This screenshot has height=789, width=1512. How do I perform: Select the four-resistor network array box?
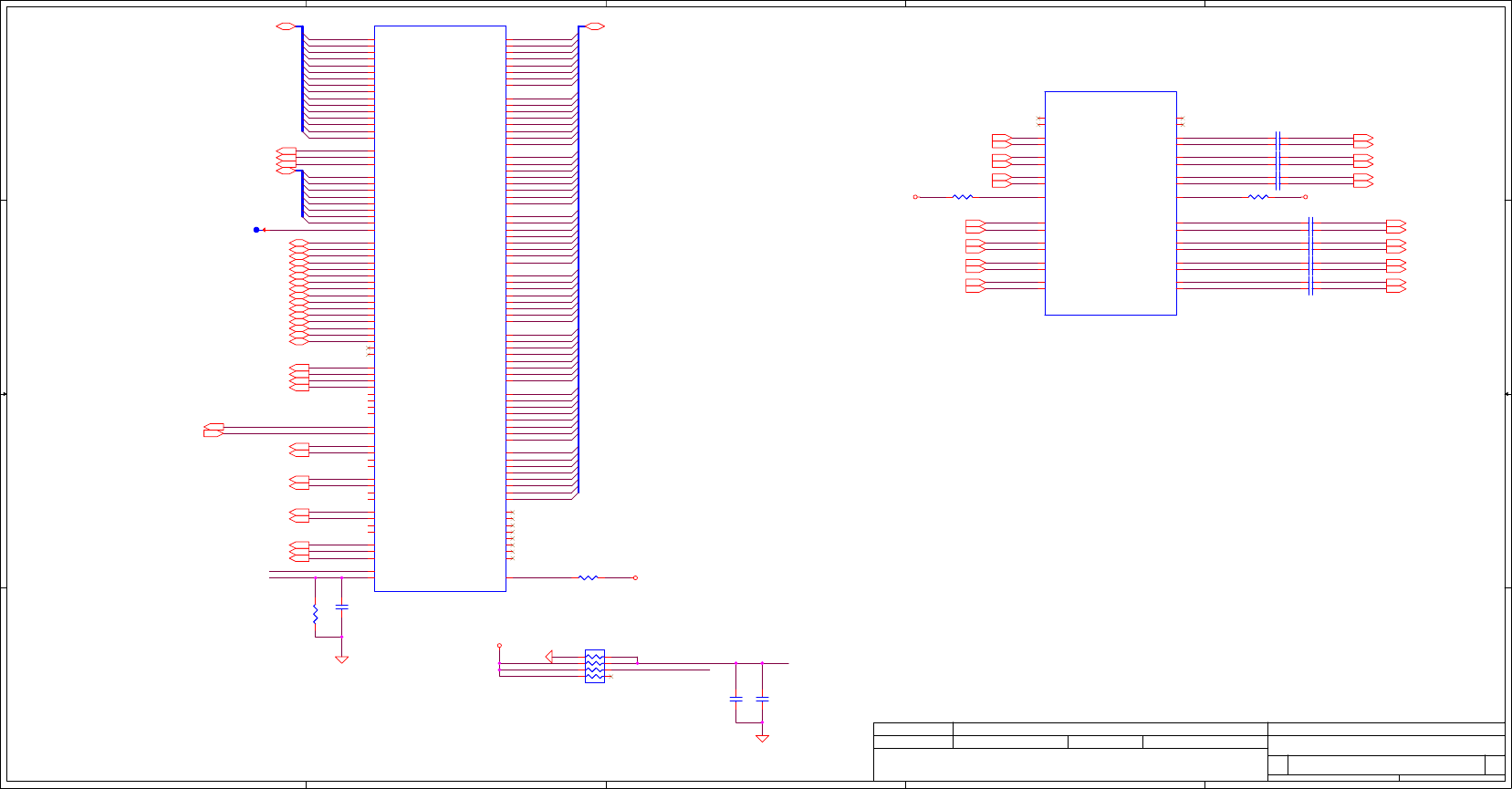pyautogui.click(x=595, y=666)
